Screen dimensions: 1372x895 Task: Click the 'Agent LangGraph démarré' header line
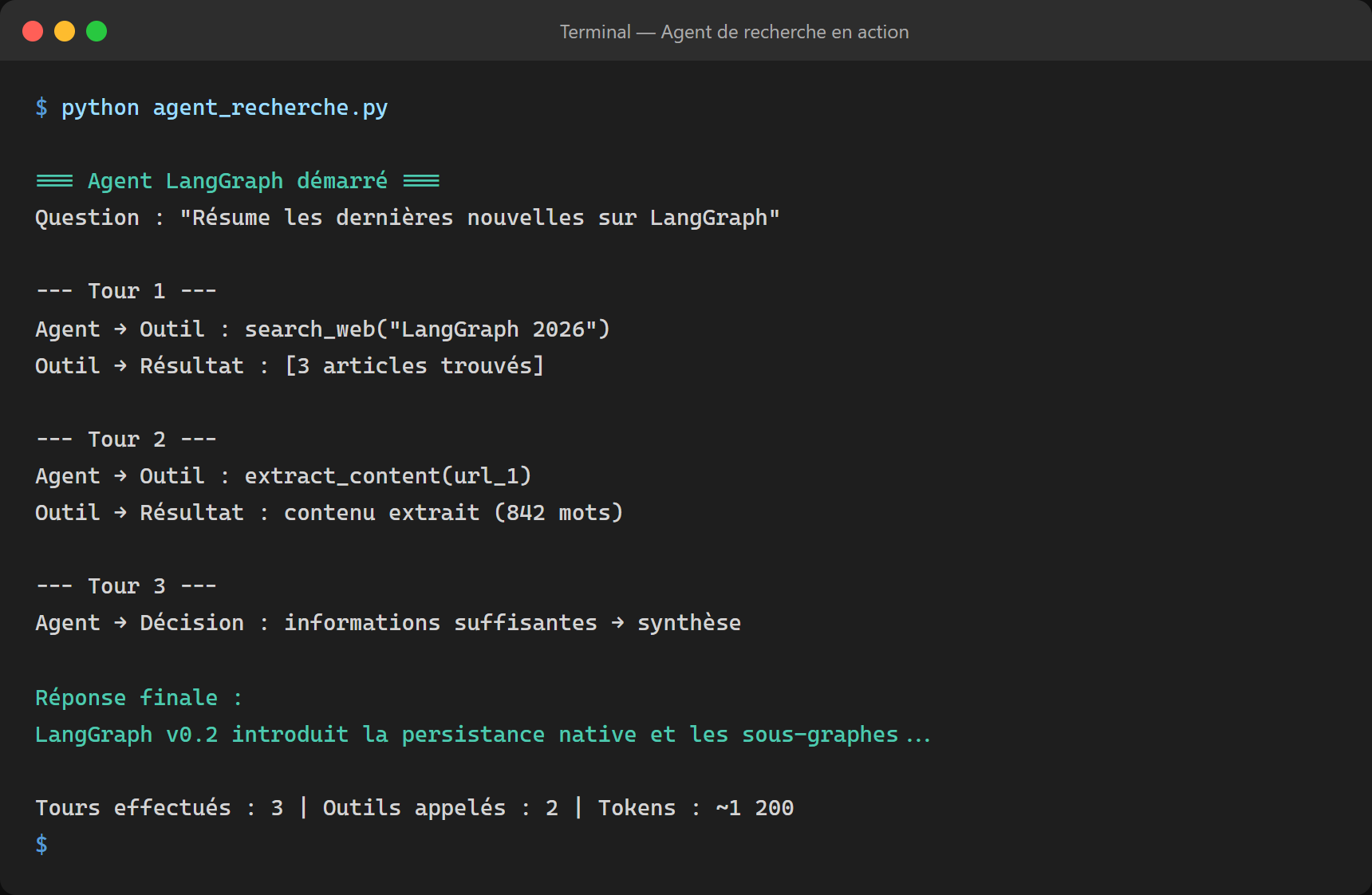(x=238, y=181)
